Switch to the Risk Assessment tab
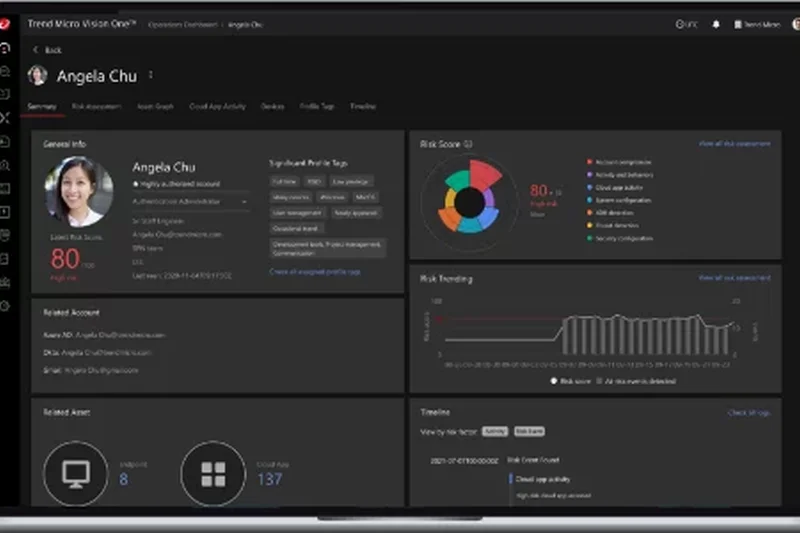Screen dimensions: 800x533 [96, 107]
